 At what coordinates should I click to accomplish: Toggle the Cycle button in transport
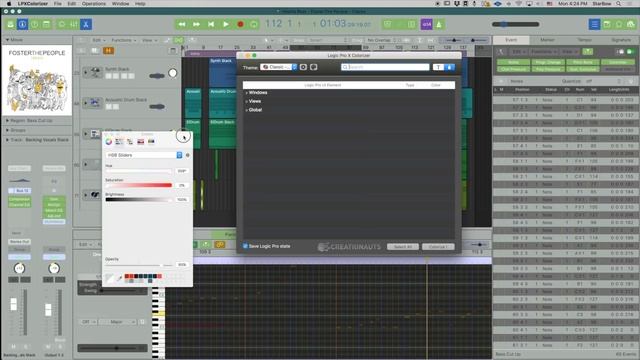point(254,24)
